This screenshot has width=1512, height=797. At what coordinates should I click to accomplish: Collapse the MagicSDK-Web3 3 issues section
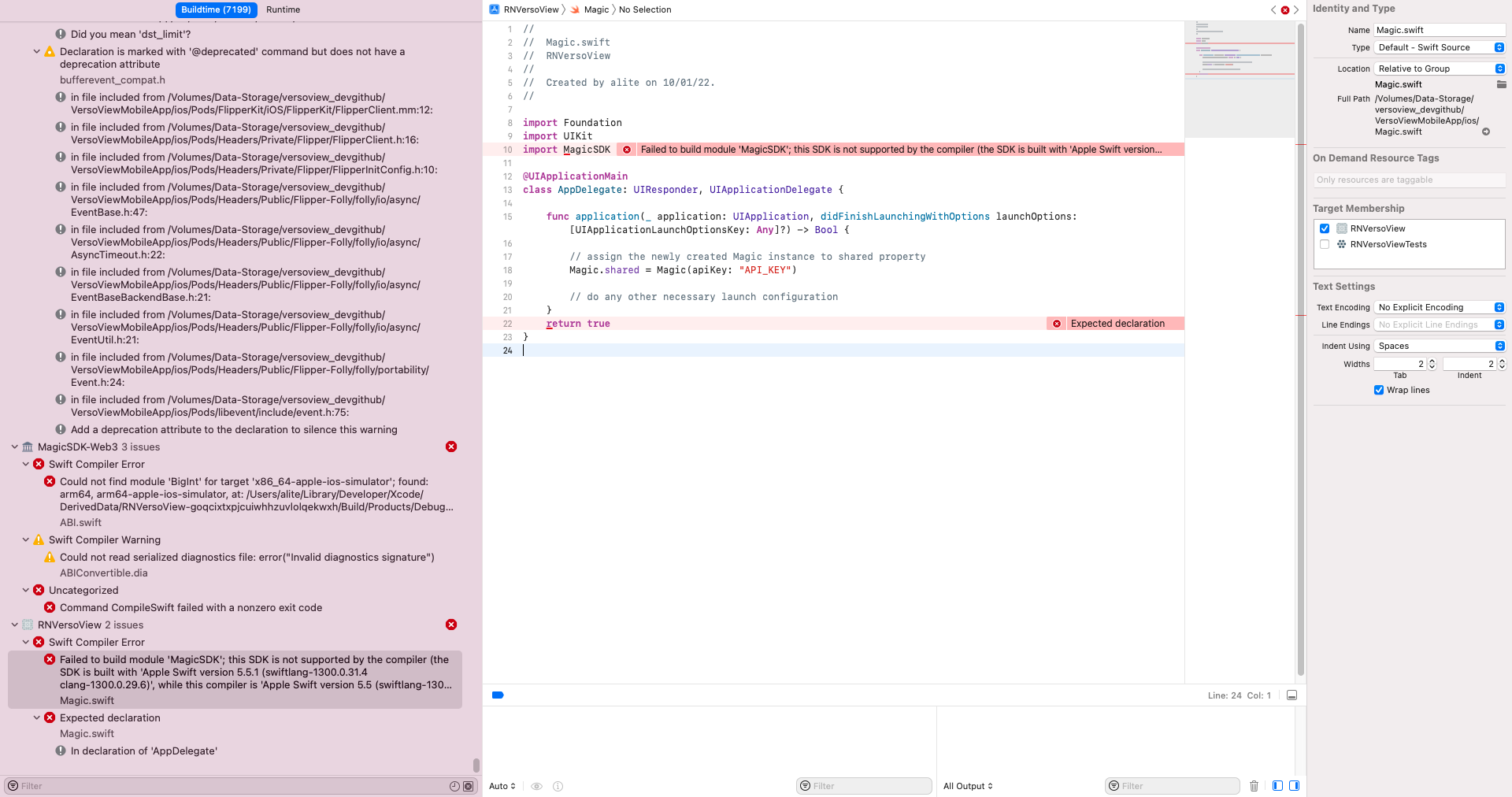[x=14, y=447]
